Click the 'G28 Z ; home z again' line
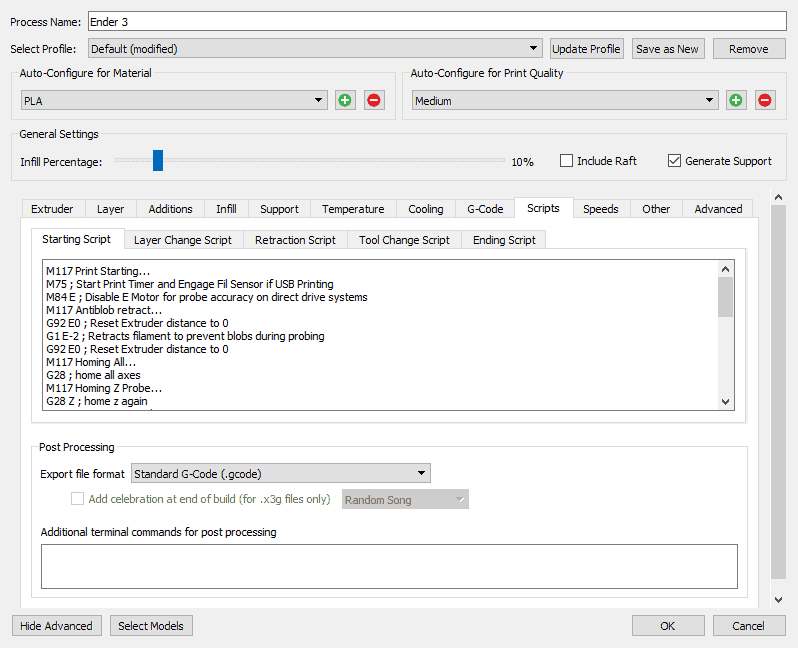 [97, 401]
